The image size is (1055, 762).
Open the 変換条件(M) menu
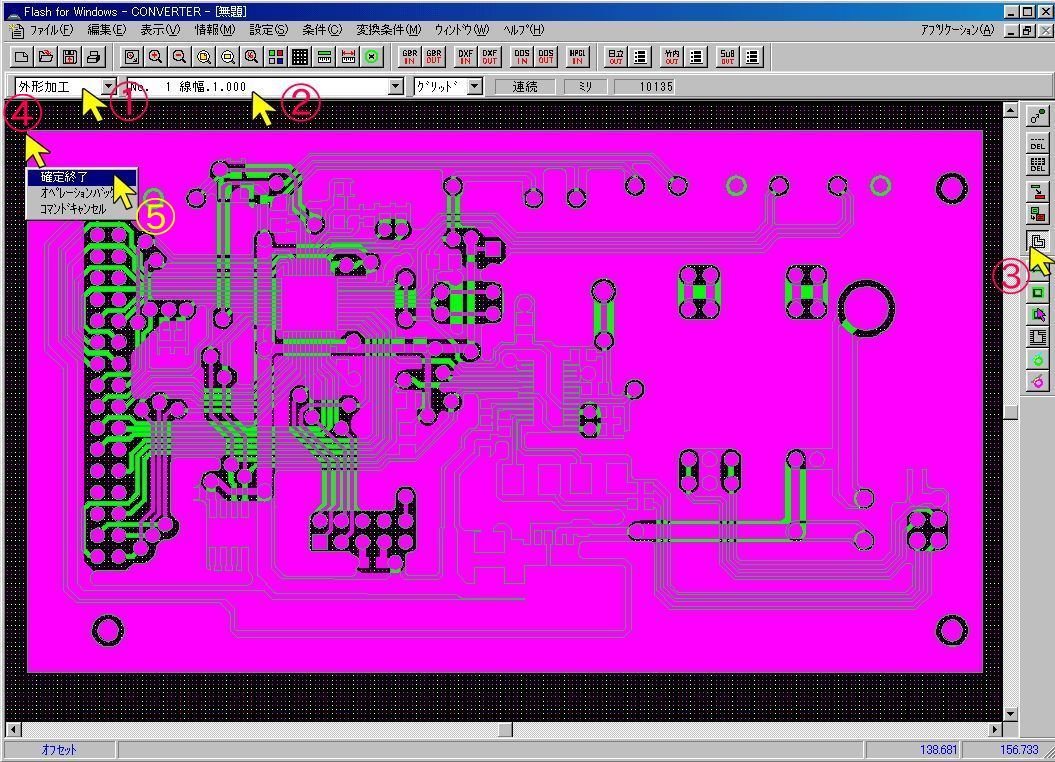tap(388, 30)
